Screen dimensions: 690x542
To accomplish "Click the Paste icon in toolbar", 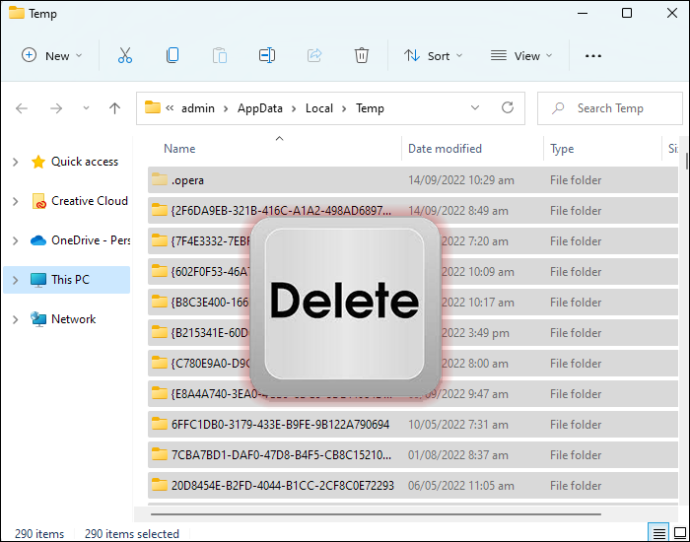I will pyautogui.click(x=220, y=56).
